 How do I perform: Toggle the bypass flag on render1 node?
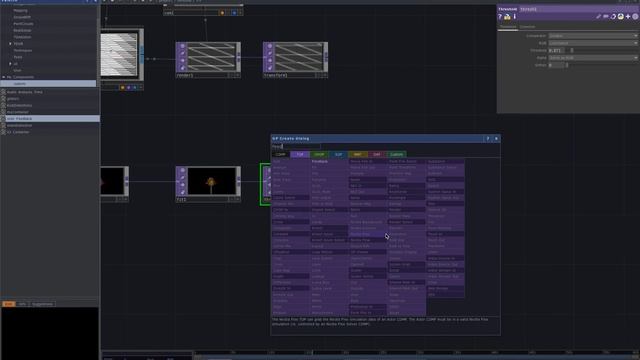(182, 61)
